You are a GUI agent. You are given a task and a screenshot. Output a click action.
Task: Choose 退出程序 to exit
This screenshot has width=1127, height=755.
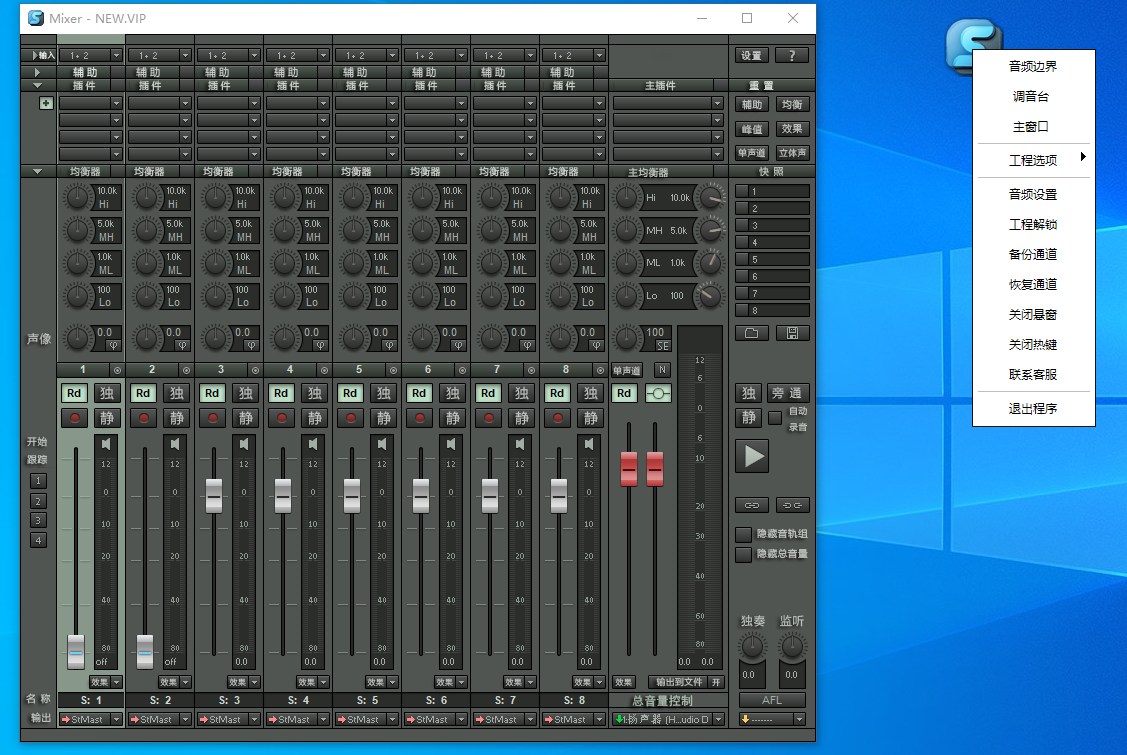1033,408
